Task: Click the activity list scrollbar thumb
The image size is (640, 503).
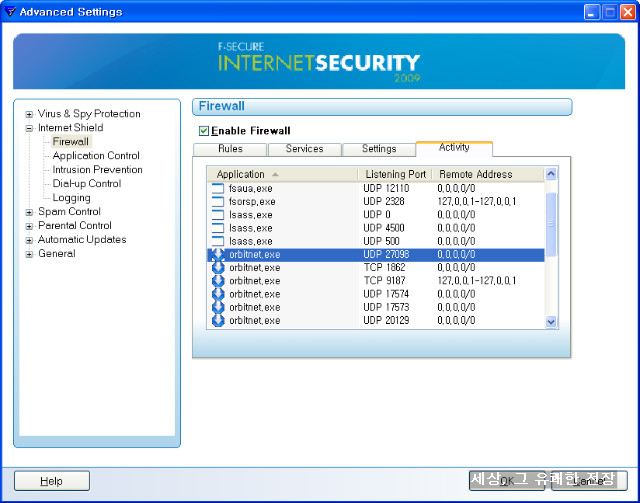Action: [x=551, y=224]
